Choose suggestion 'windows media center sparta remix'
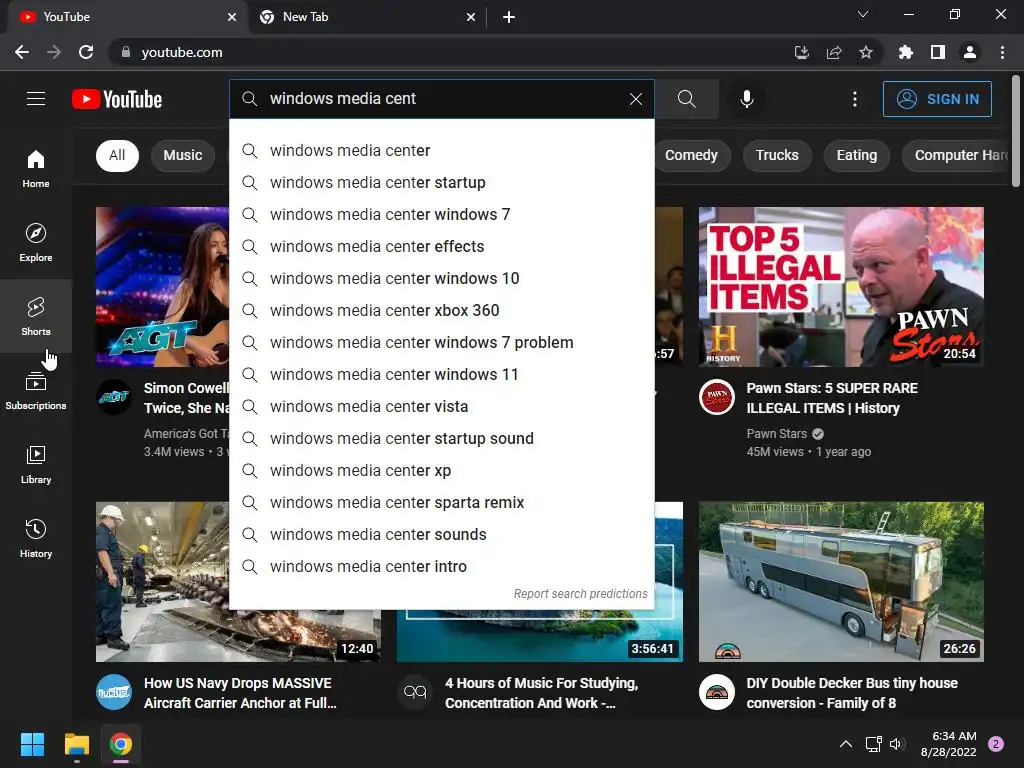1024x768 pixels. point(441,503)
